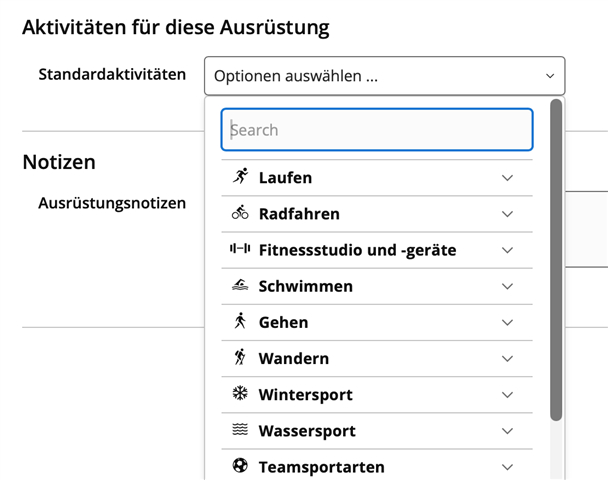
Task: Expand the Radfahren category chevron
Action: pos(507,214)
